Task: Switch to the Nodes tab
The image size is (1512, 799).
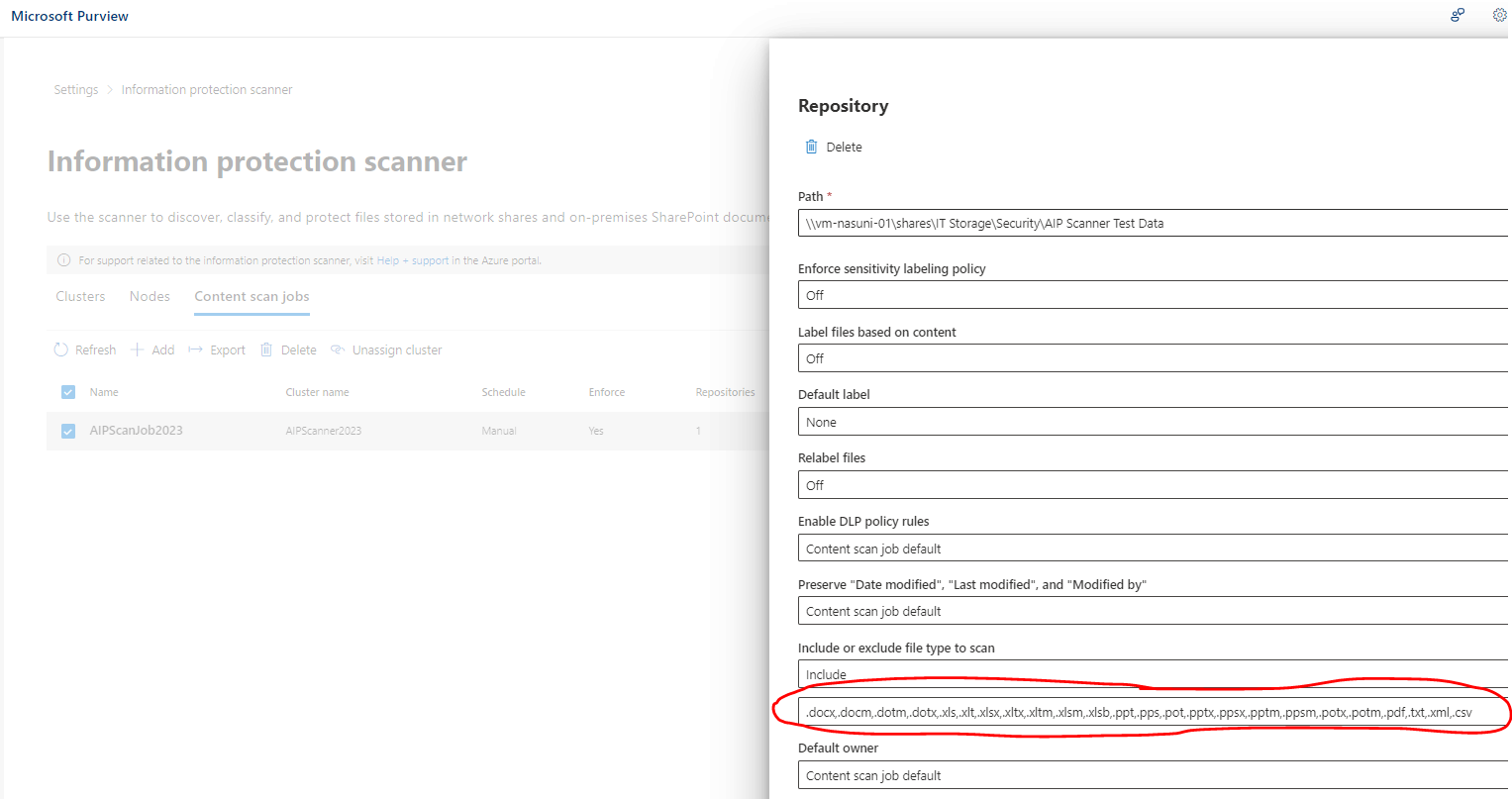Action: tap(150, 295)
